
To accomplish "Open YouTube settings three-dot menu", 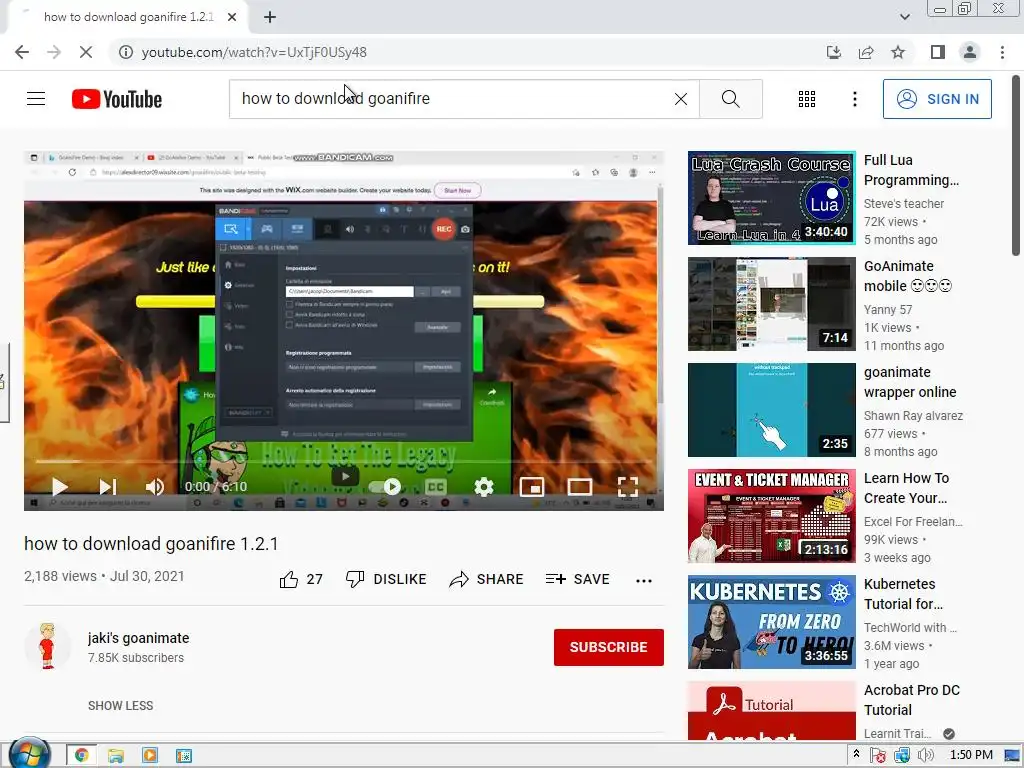I will [x=854, y=99].
